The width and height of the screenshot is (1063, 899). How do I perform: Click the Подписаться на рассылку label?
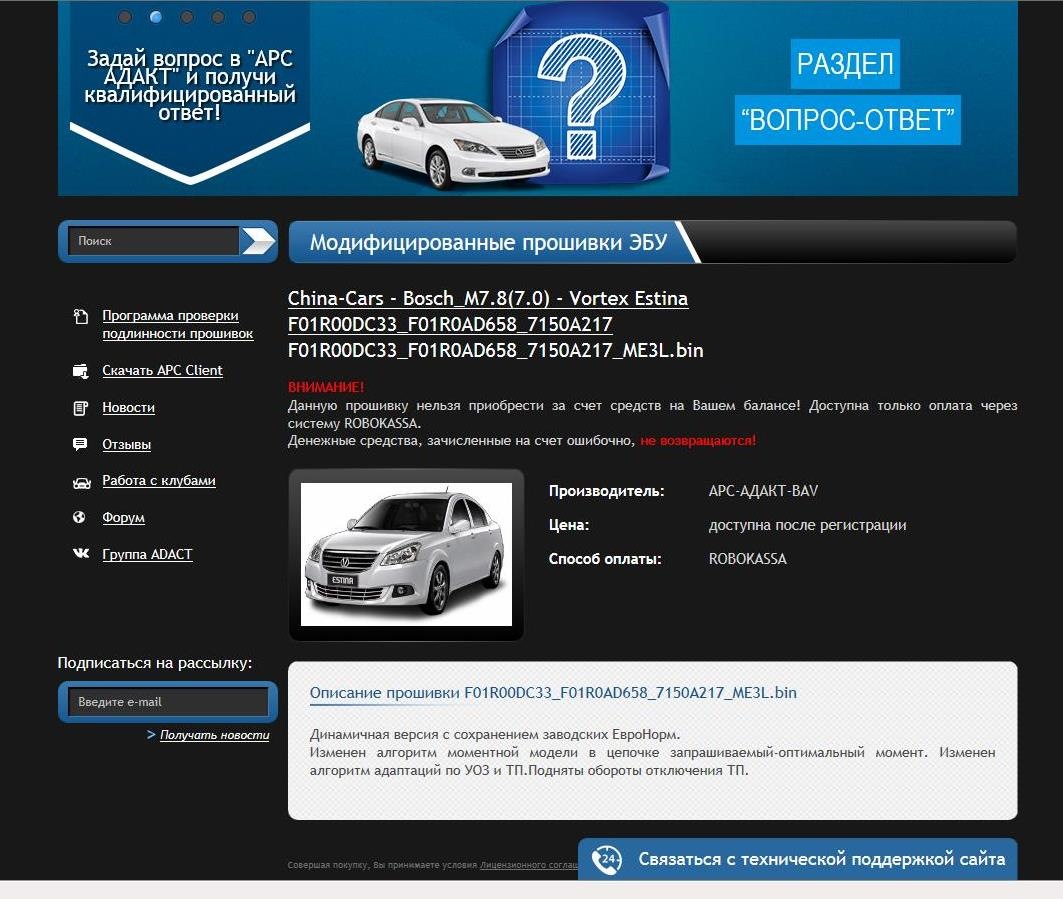(155, 663)
